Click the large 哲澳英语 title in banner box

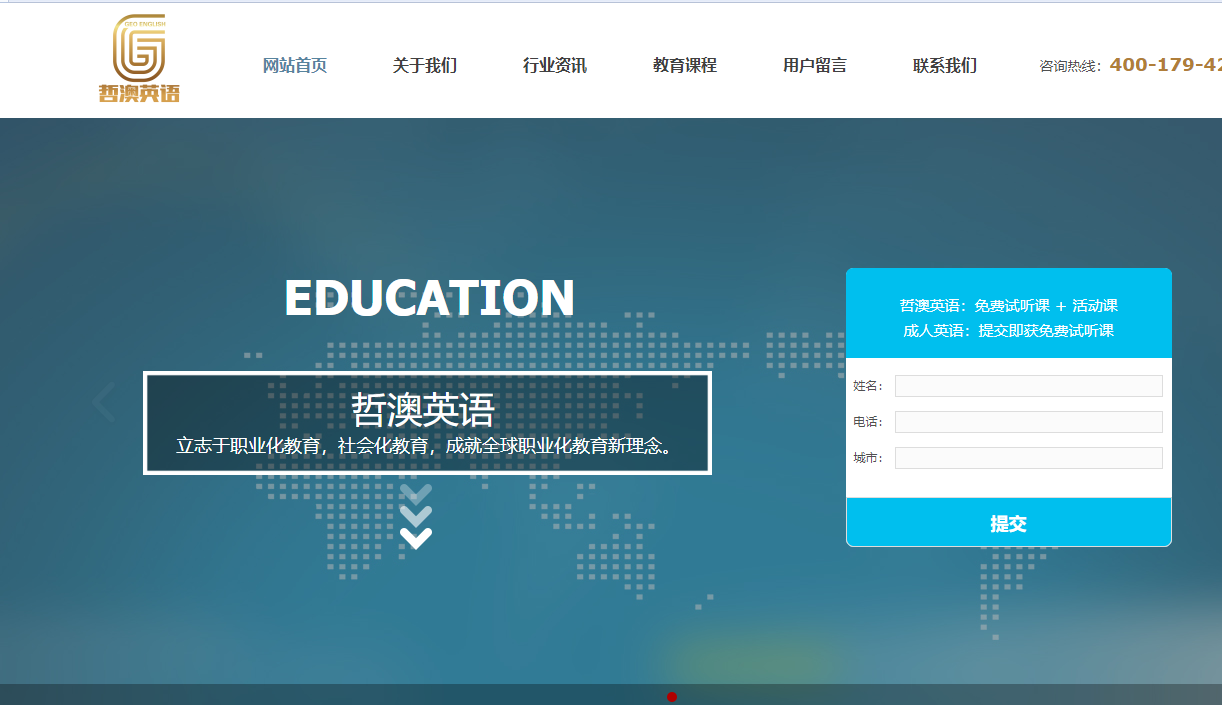pyautogui.click(x=423, y=410)
